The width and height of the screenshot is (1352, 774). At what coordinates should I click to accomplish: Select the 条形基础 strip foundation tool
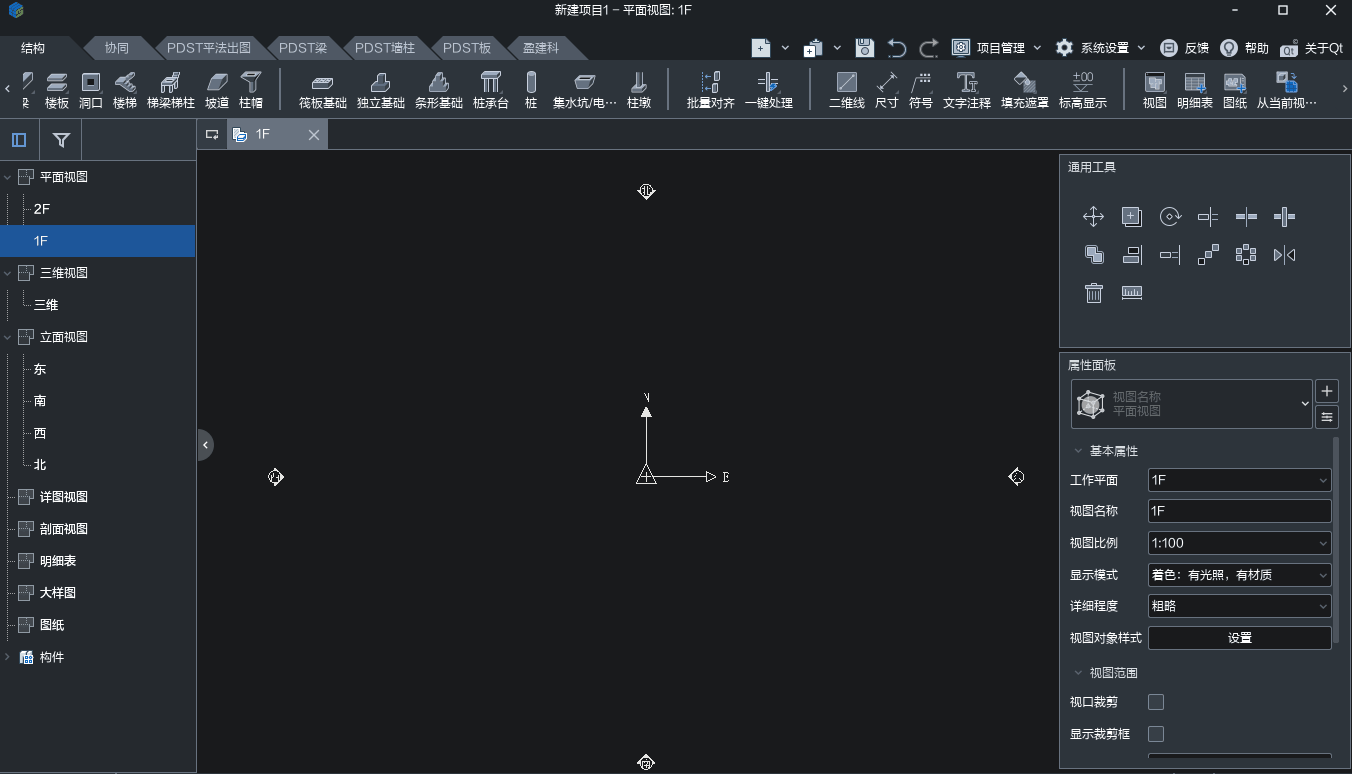[438, 89]
